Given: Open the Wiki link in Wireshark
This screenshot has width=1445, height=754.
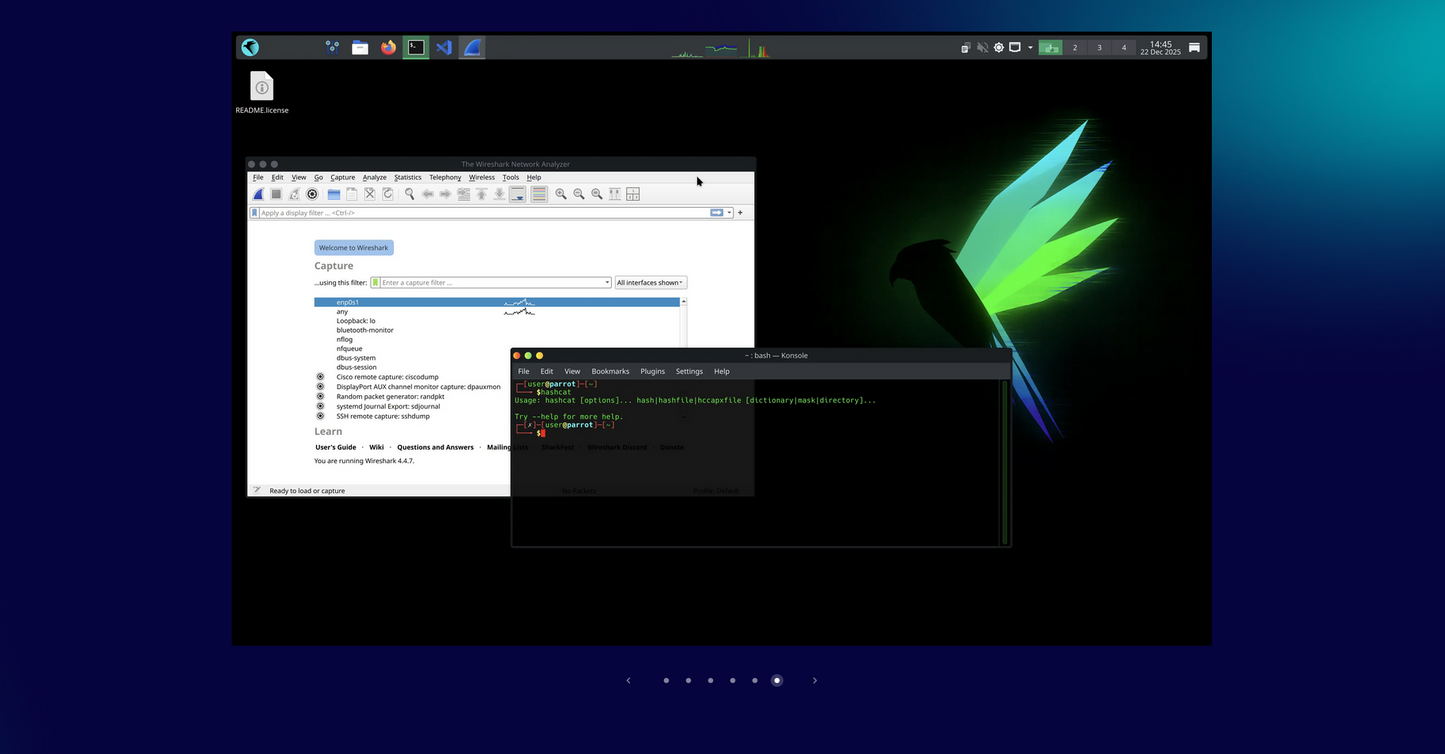Looking at the screenshot, I should (x=376, y=447).
